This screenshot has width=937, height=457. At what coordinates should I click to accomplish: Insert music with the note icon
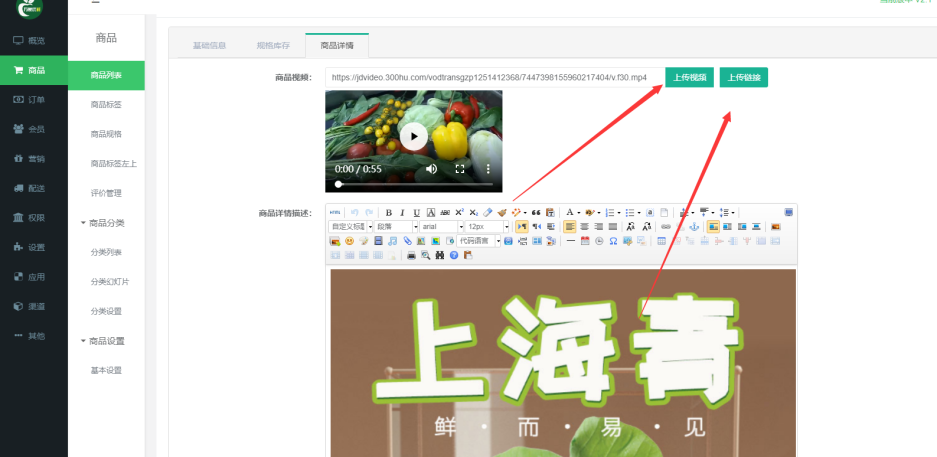tap(393, 241)
